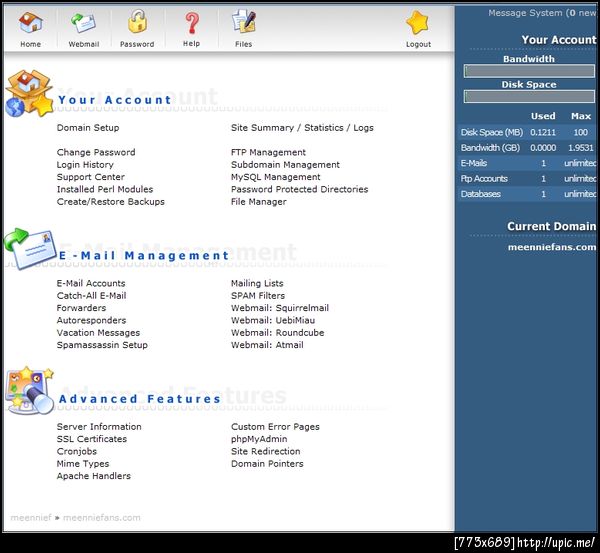Image resolution: width=600 pixels, height=553 pixels.
Task: Open Message System in sidebar
Action: [542, 13]
